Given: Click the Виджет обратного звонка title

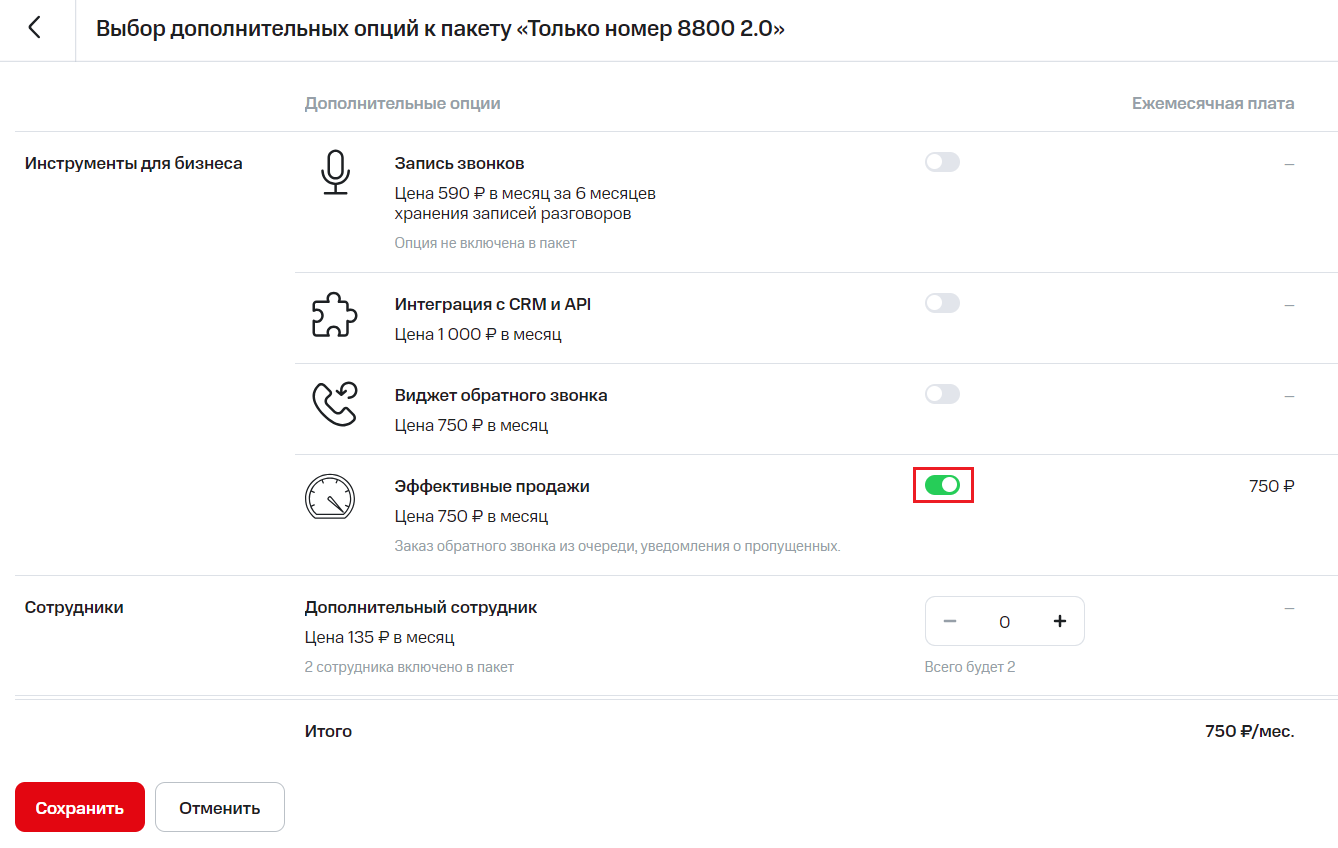Looking at the screenshot, I should [x=500, y=395].
